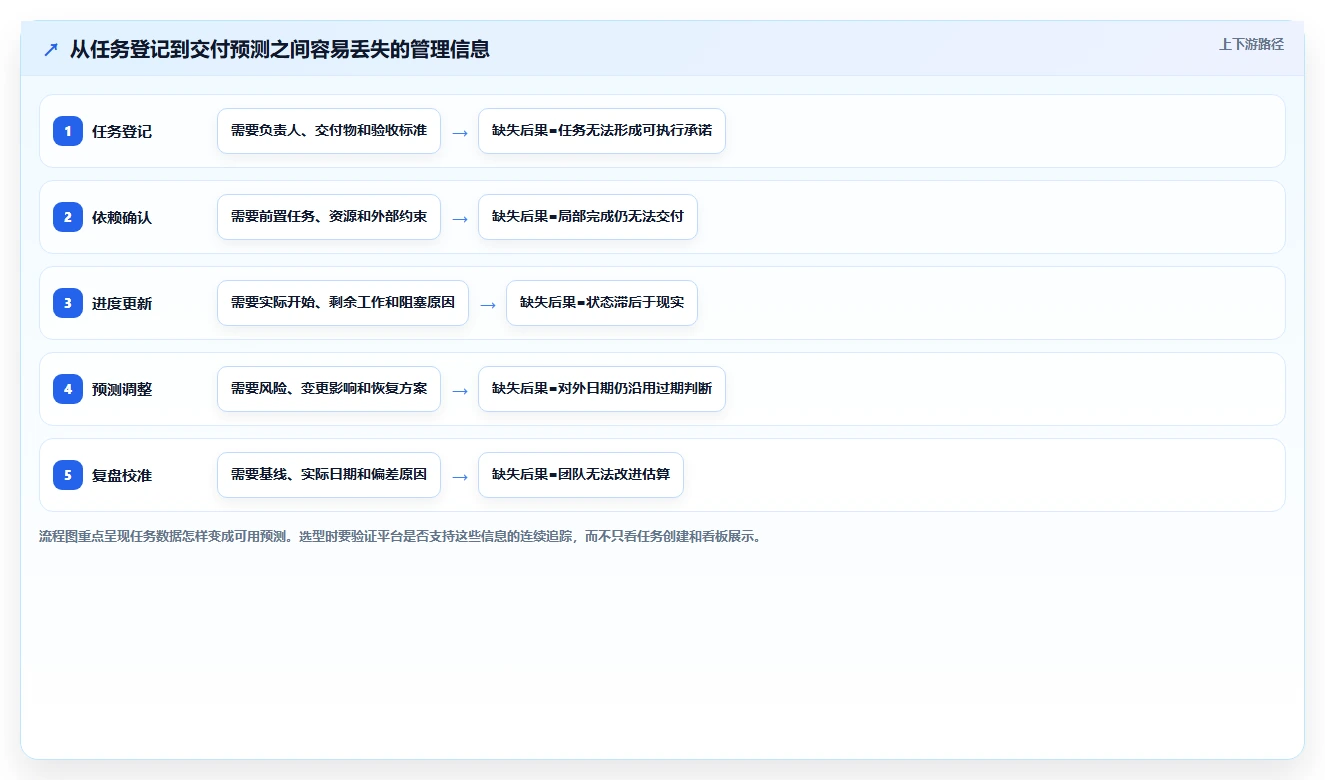Screen dimensions: 1325x780
Task: Select the box 需要前置任务、资源和外部约束
Action: pos(329,217)
